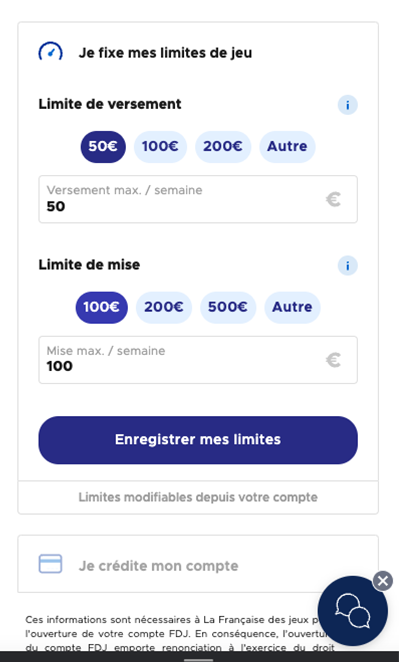Image resolution: width=399 pixels, height=663 pixels.
Task: Select the 50€ deposit limit
Action: click(x=103, y=147)
